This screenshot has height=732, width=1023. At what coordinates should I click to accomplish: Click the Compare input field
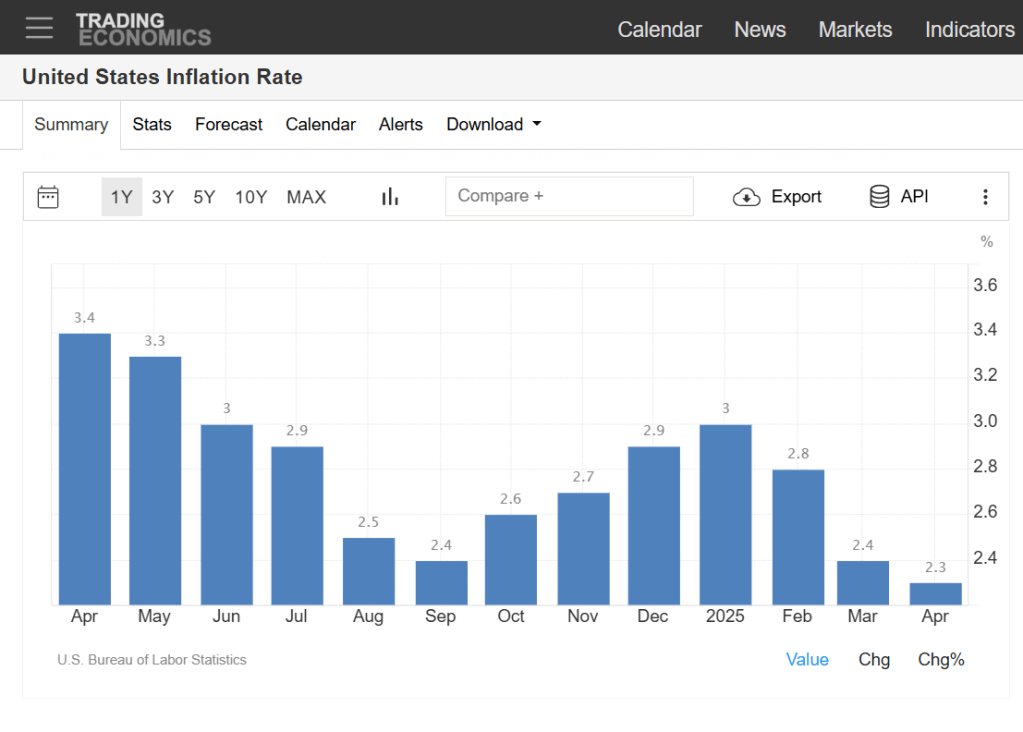coord(569,196)
